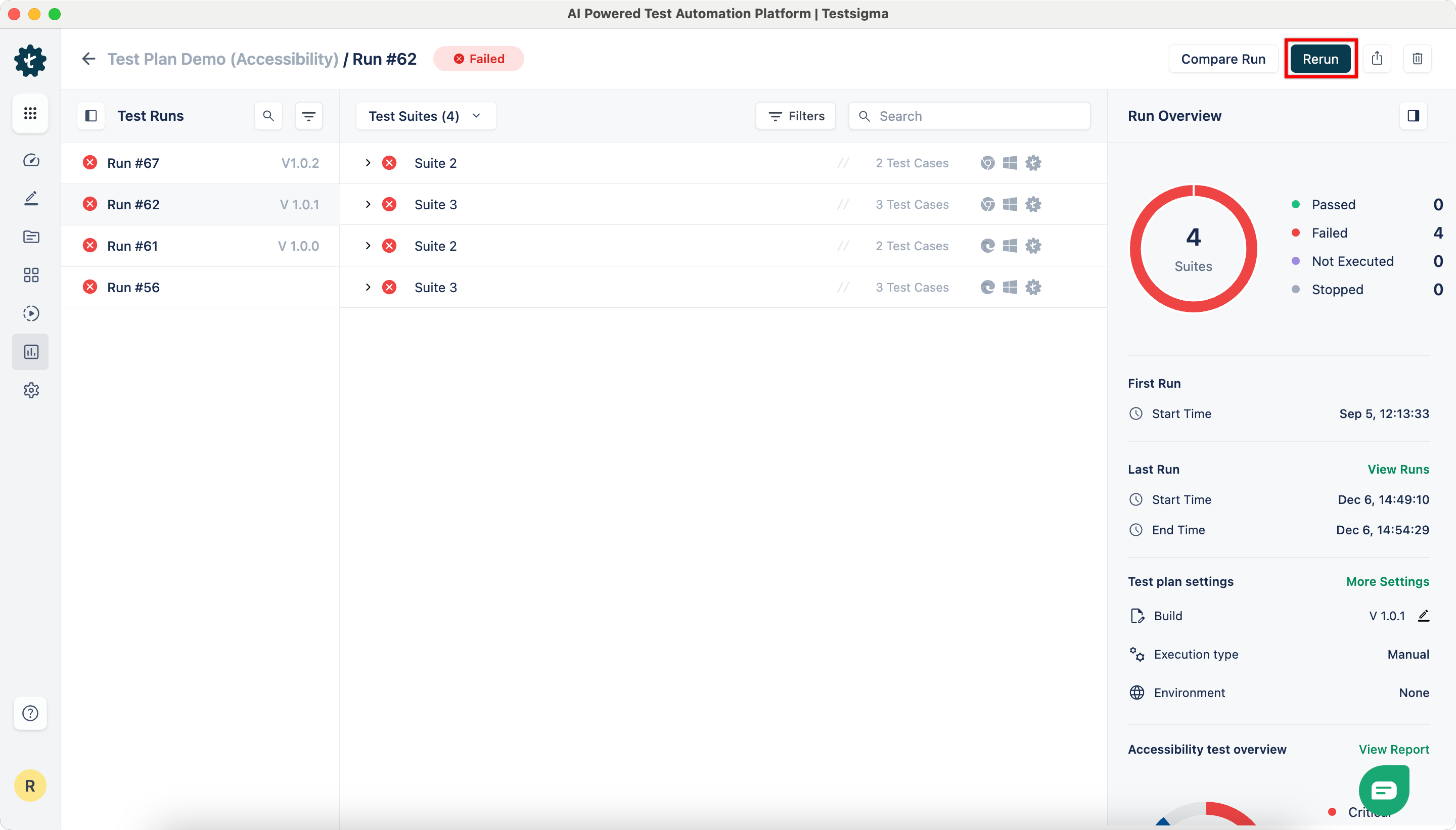1456x830 pixels.
Task: Open the Test Suites (4) dropdown
Action: [425, 116]
